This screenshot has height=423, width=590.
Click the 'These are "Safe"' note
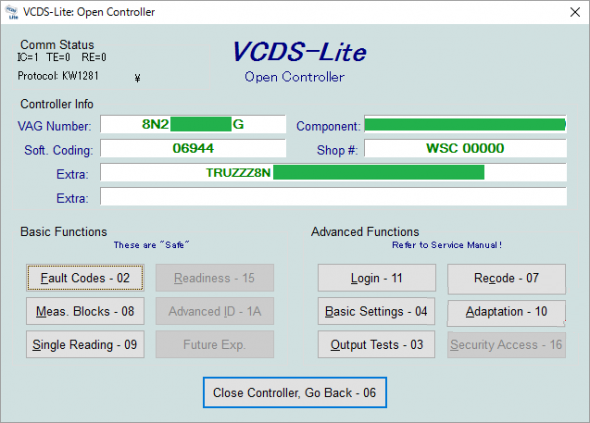point(151,245)
